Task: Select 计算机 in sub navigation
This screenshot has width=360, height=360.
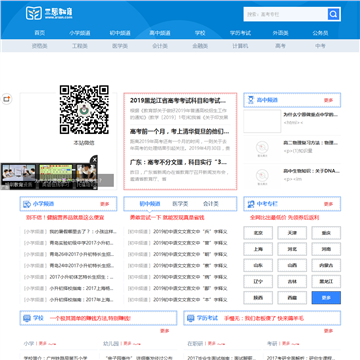Action: pos(240,46)
